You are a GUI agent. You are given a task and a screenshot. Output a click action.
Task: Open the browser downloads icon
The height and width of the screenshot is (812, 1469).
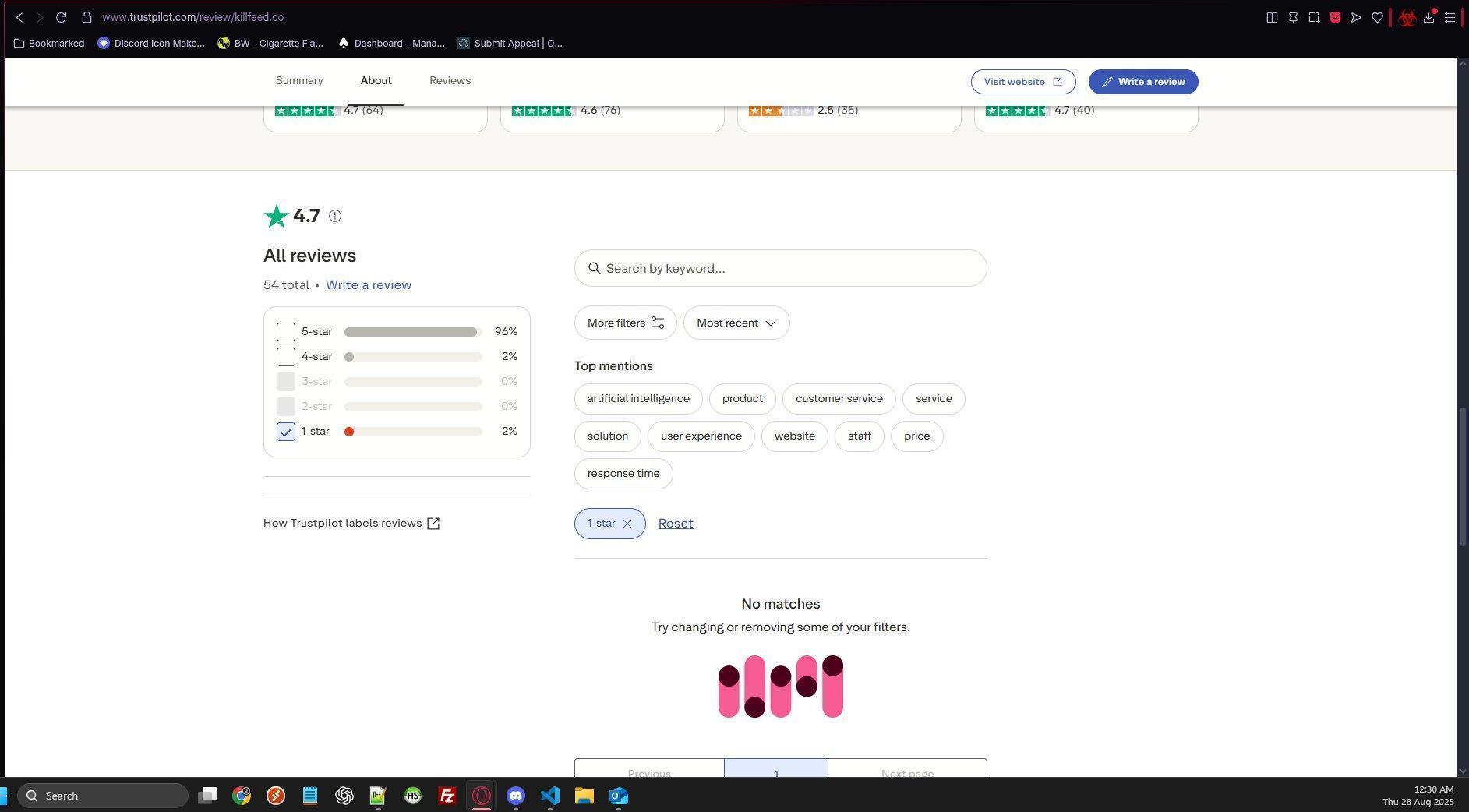tap(1429, 17)
